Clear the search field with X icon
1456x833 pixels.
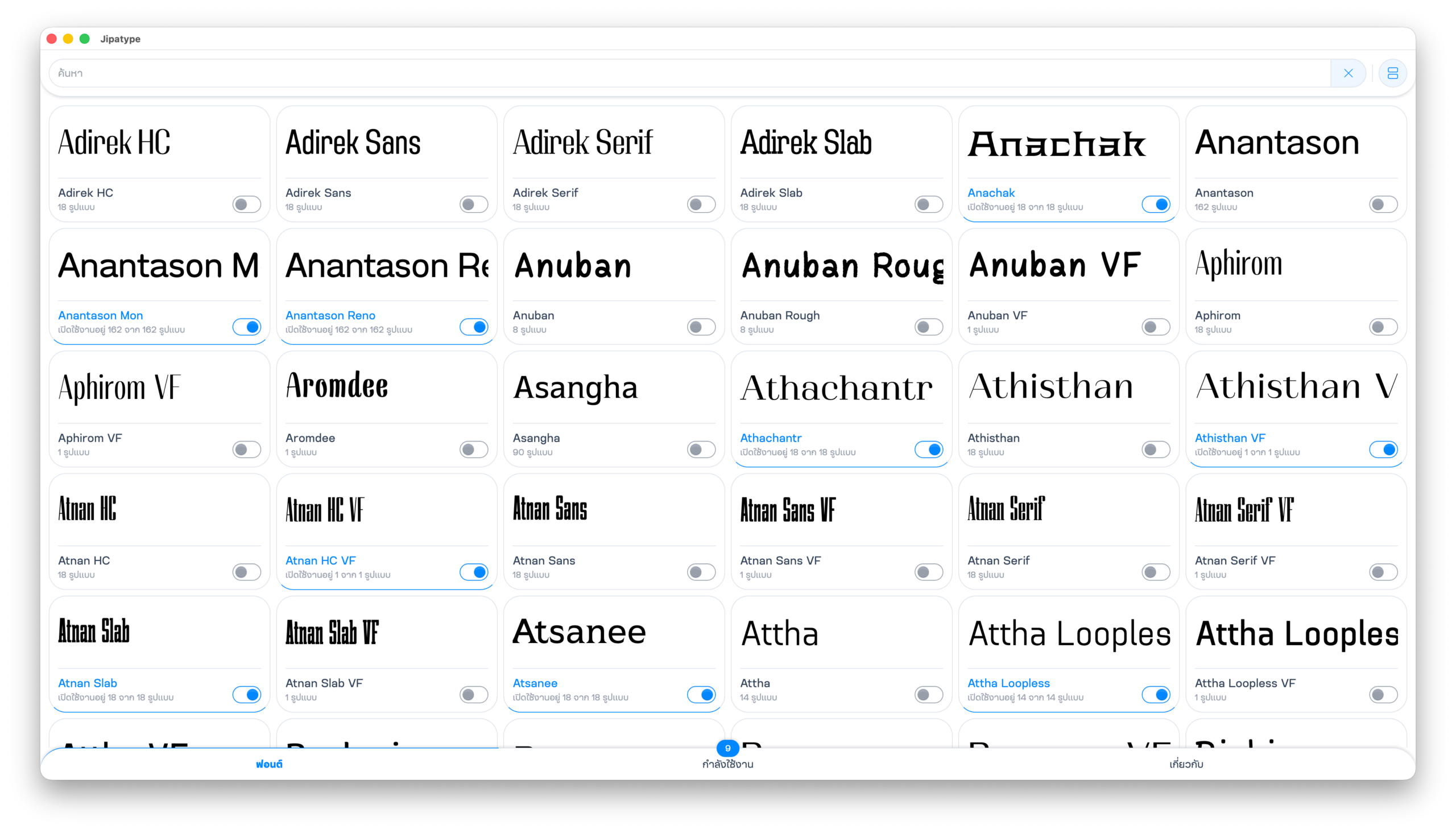tap(1348, 73)
